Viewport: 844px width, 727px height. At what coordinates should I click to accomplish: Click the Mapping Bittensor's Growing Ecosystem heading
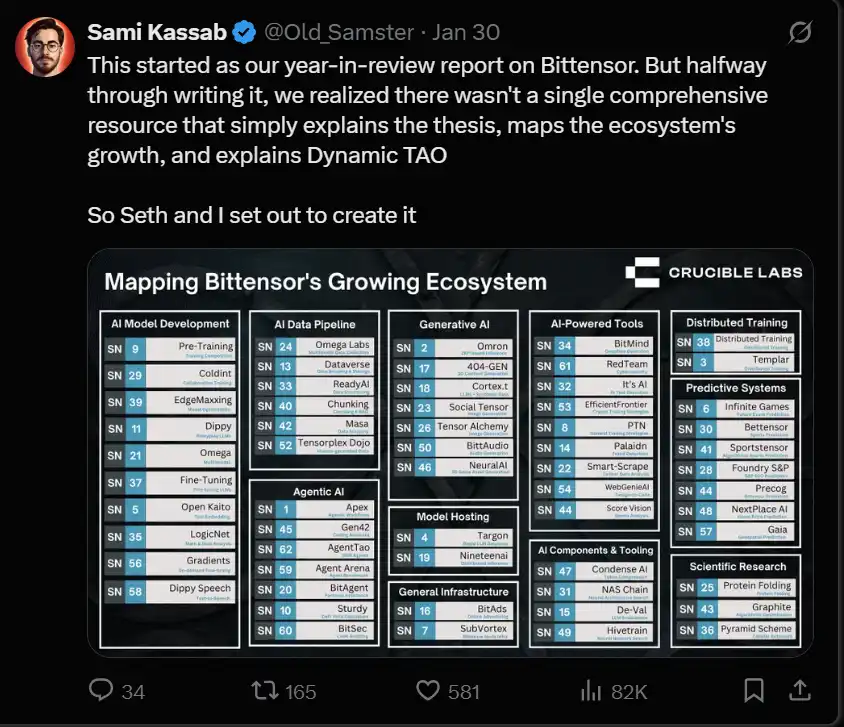coord(326,281)
